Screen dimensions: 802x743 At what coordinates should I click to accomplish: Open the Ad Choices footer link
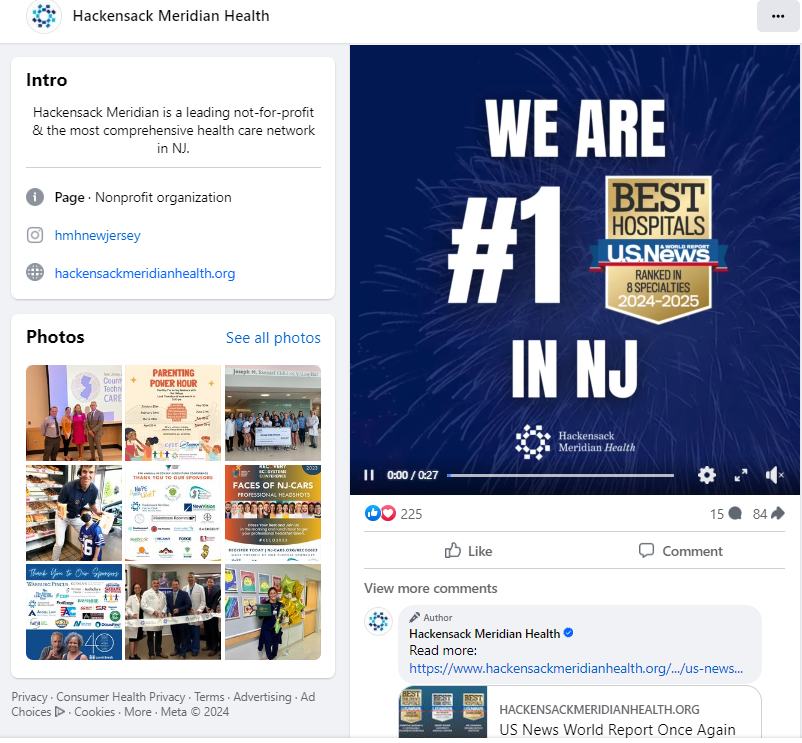(163, 704)
